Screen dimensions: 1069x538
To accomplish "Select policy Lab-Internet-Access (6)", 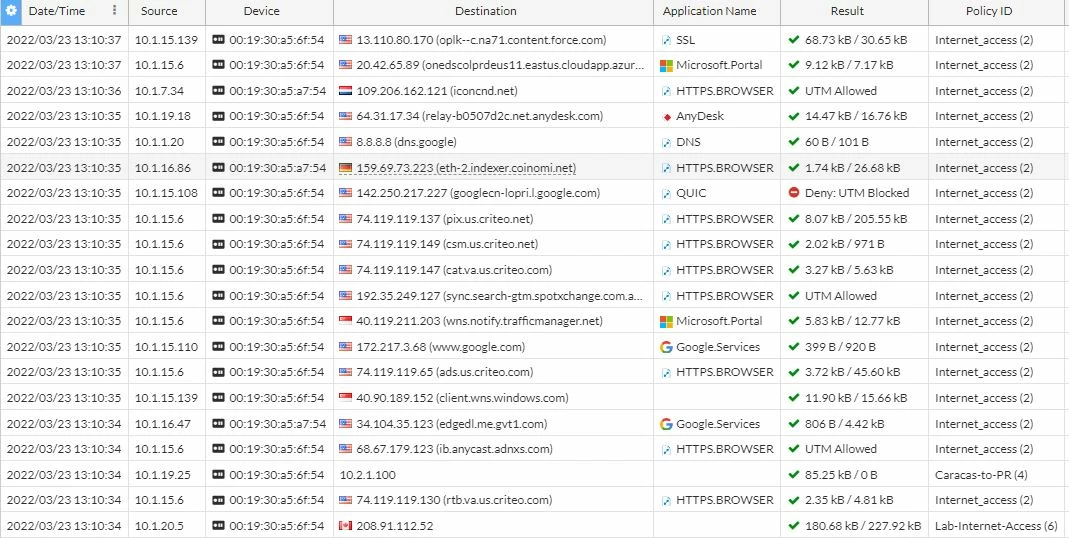I will (x=997, y=526).
